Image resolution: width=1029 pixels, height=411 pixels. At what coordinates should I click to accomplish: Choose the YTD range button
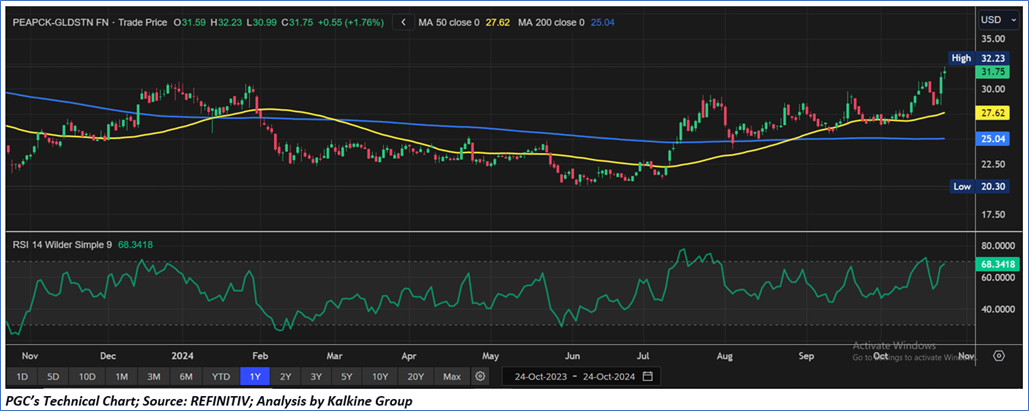[221, 376]
